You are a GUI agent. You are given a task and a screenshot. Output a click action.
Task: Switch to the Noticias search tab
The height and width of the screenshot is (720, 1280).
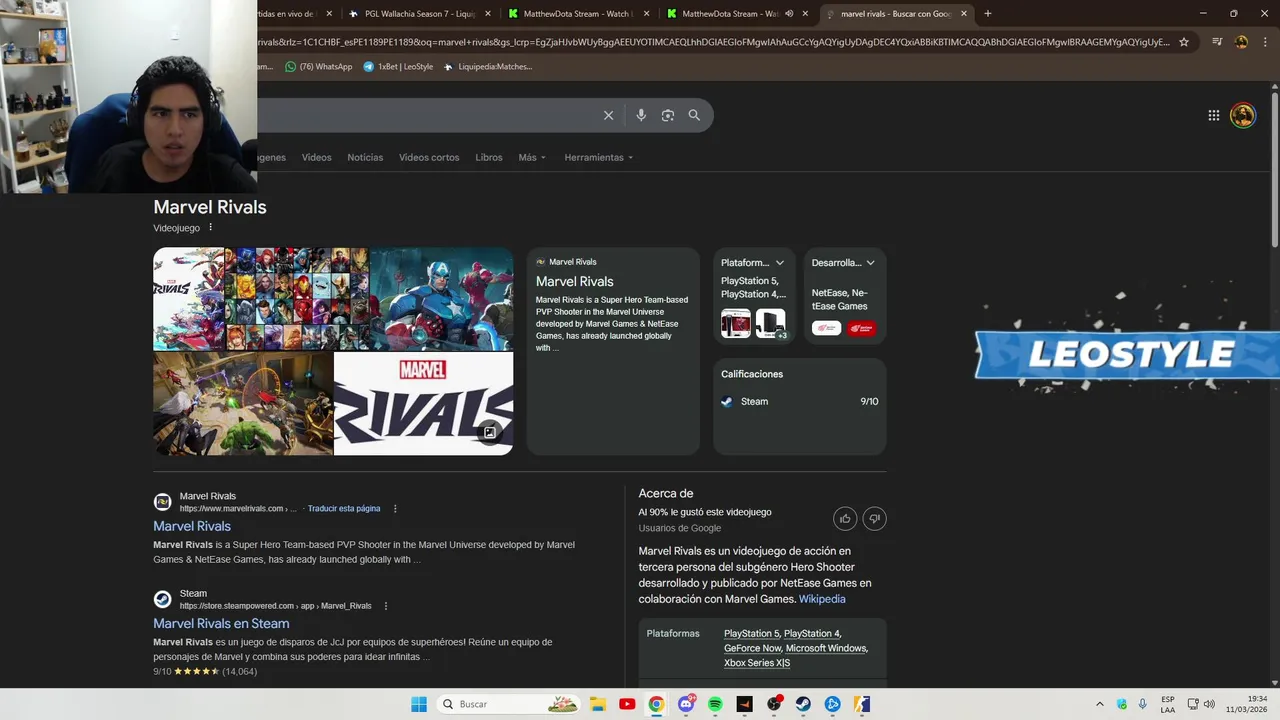coord(365,157)
